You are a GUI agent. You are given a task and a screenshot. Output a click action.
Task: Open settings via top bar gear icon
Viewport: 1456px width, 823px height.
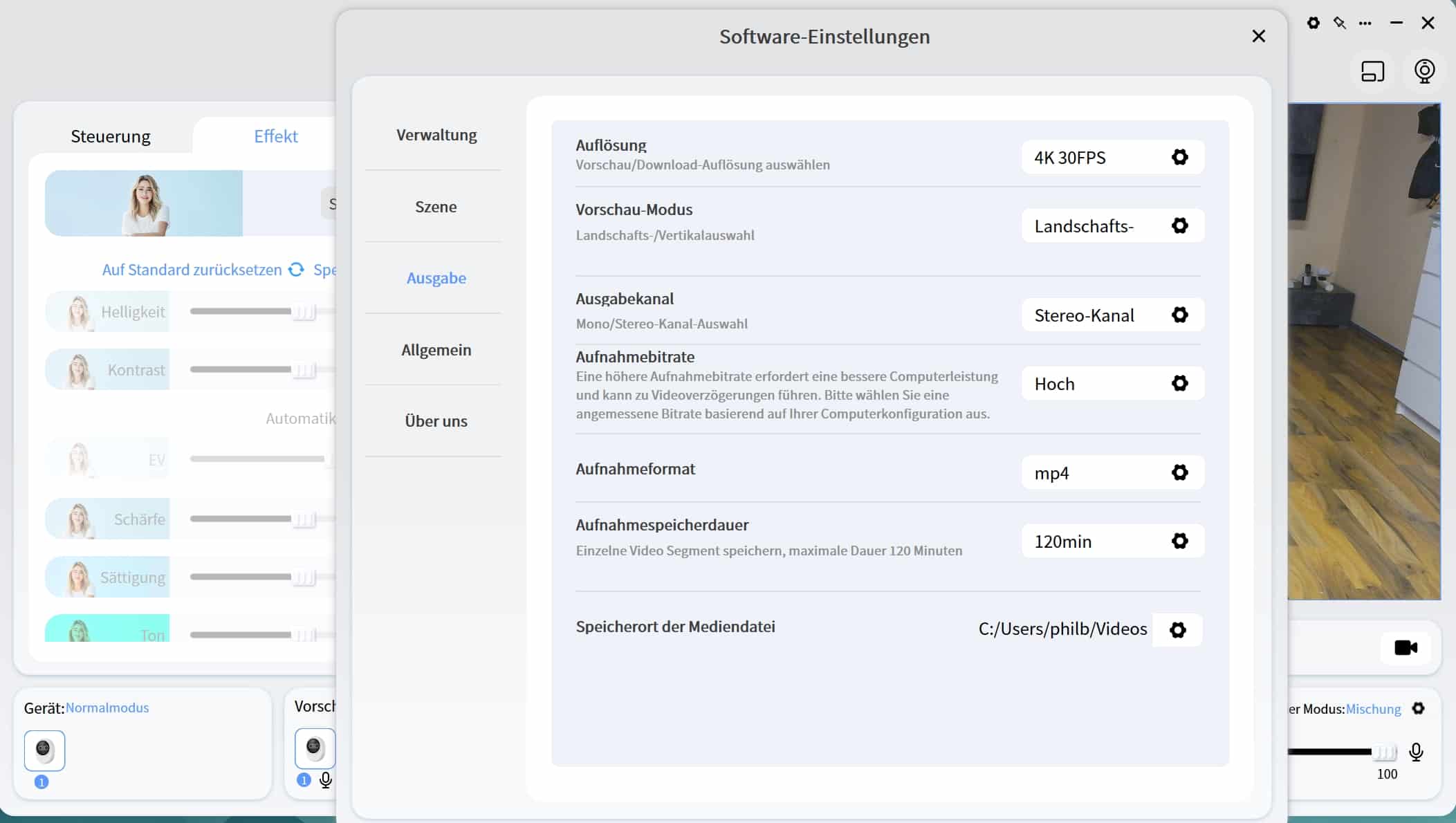pyautogui.click(x=1313, y=23)
